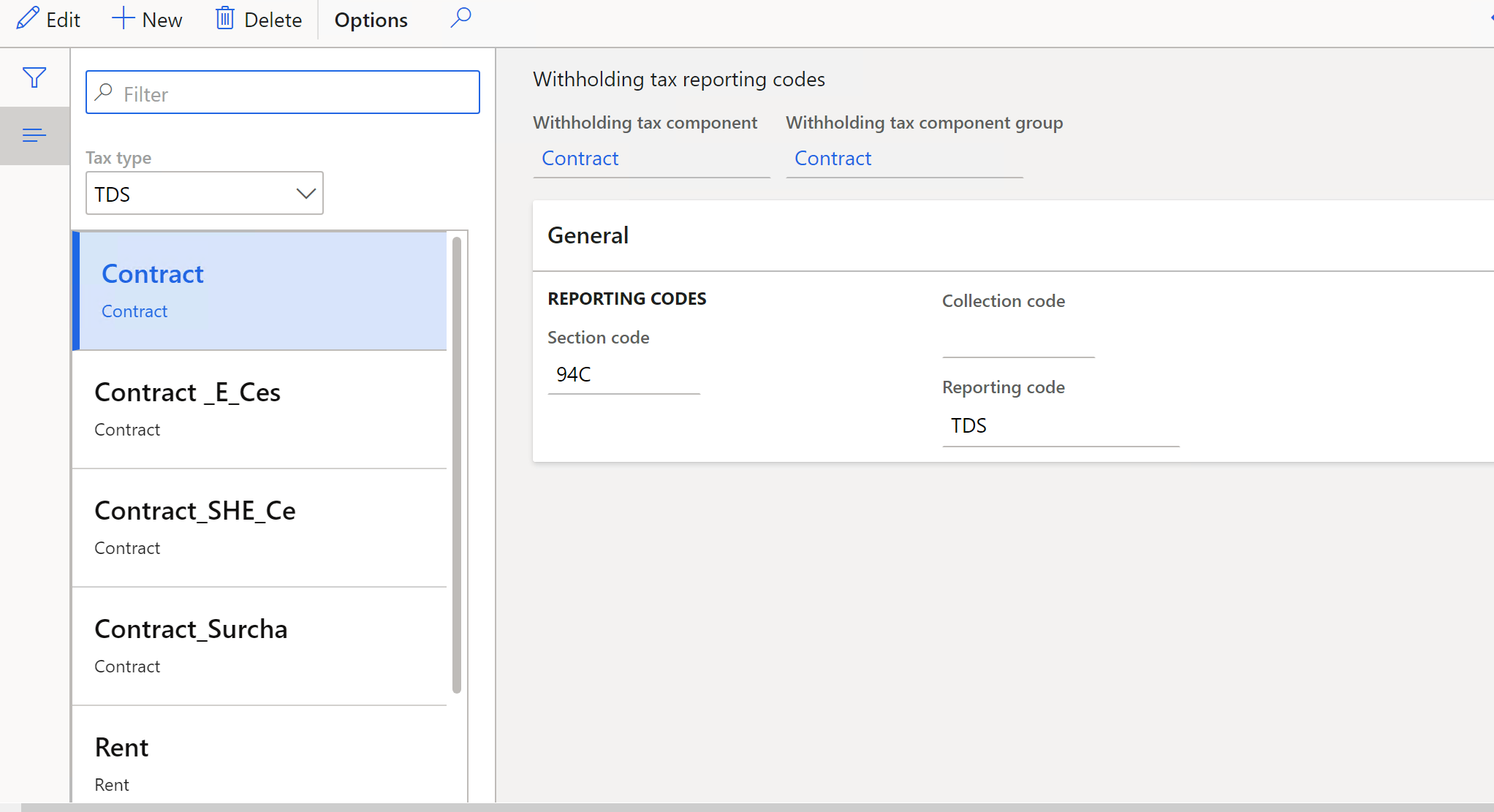
Task: Select the Rent record
Action: (259, 754)
